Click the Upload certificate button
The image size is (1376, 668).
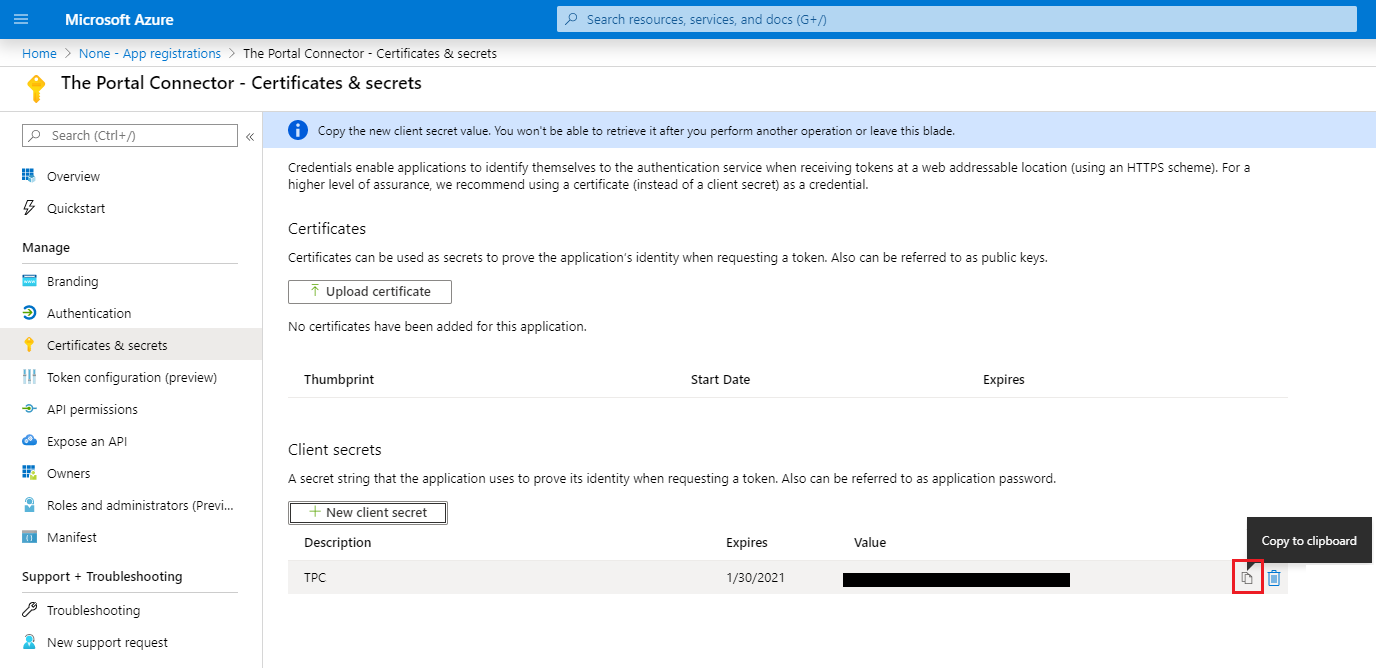click(370, 291)
